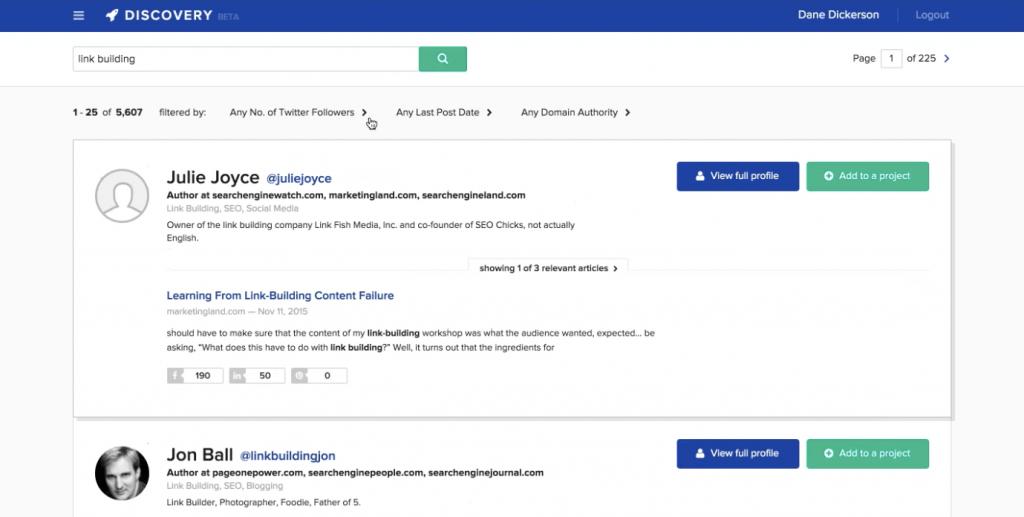Viewport: 1024px width, 517px height.
Task: Add Julie Joyce to a project
Action: click(868, 176)
